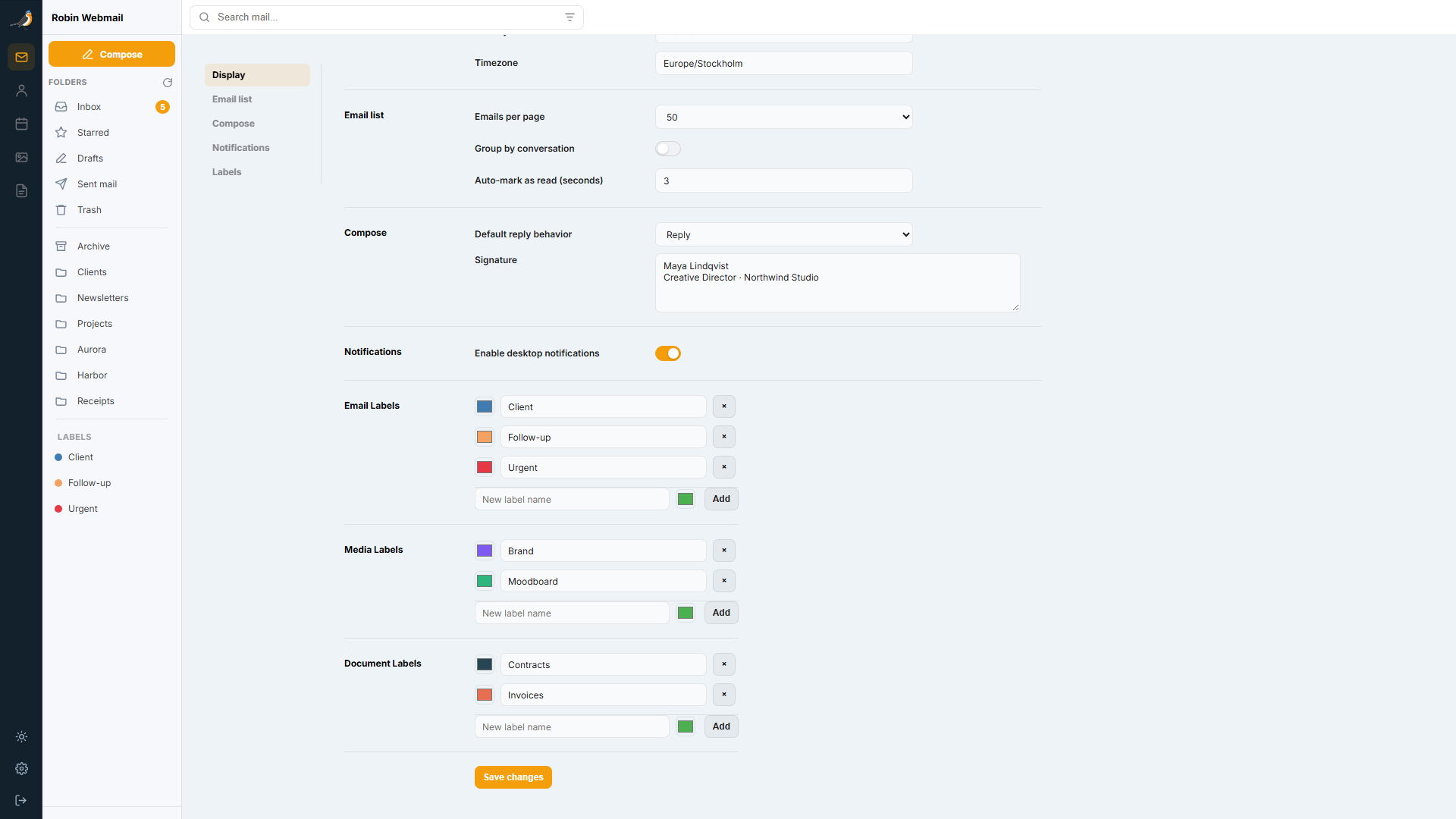Viewport: 1456px width, 819px height.
Task: Open the Inbox folder
Action: pos(111,107)
